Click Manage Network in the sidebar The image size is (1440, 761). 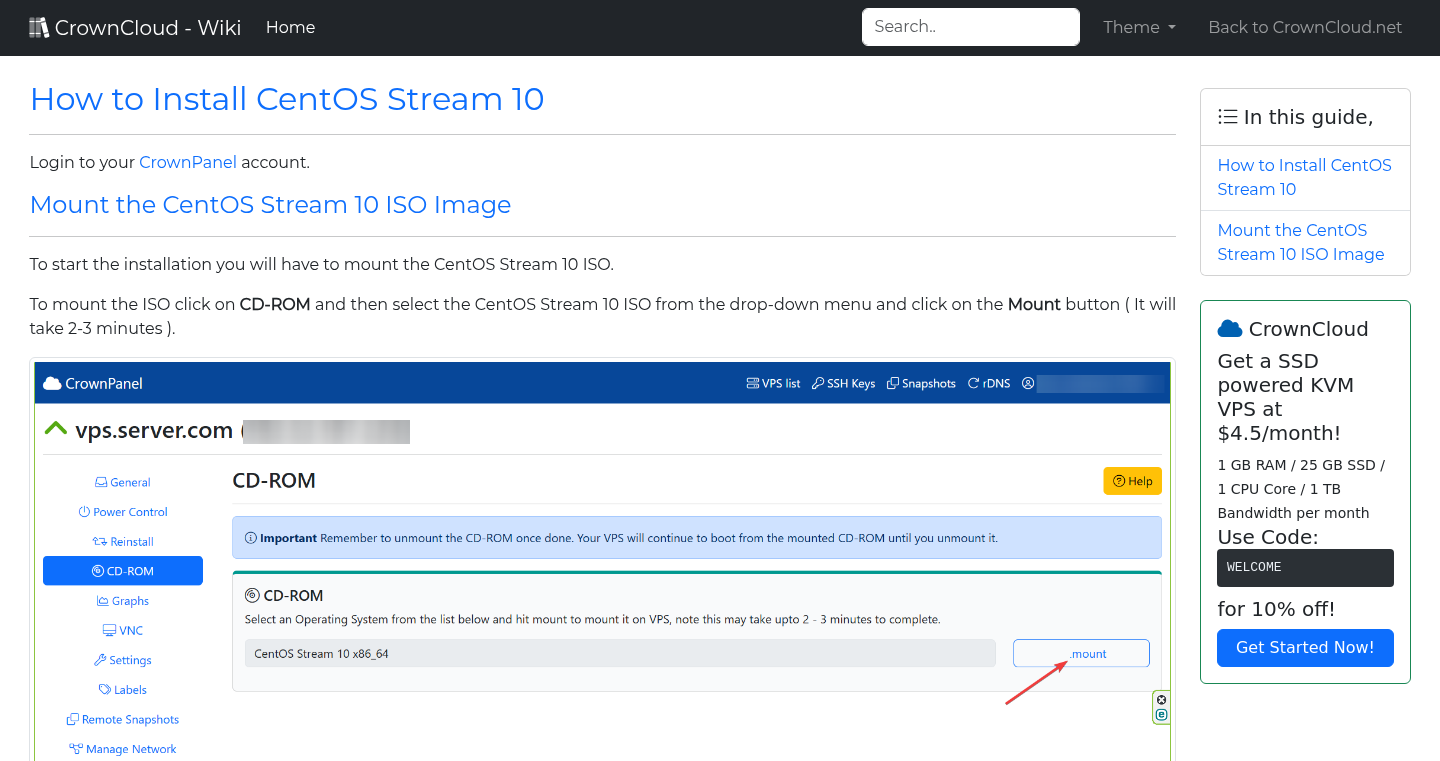click(122, 748)
